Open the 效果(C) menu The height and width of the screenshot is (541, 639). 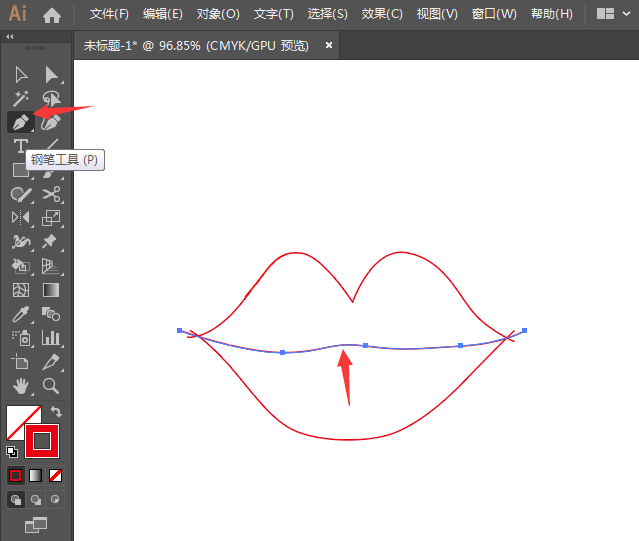pos(381,15)
